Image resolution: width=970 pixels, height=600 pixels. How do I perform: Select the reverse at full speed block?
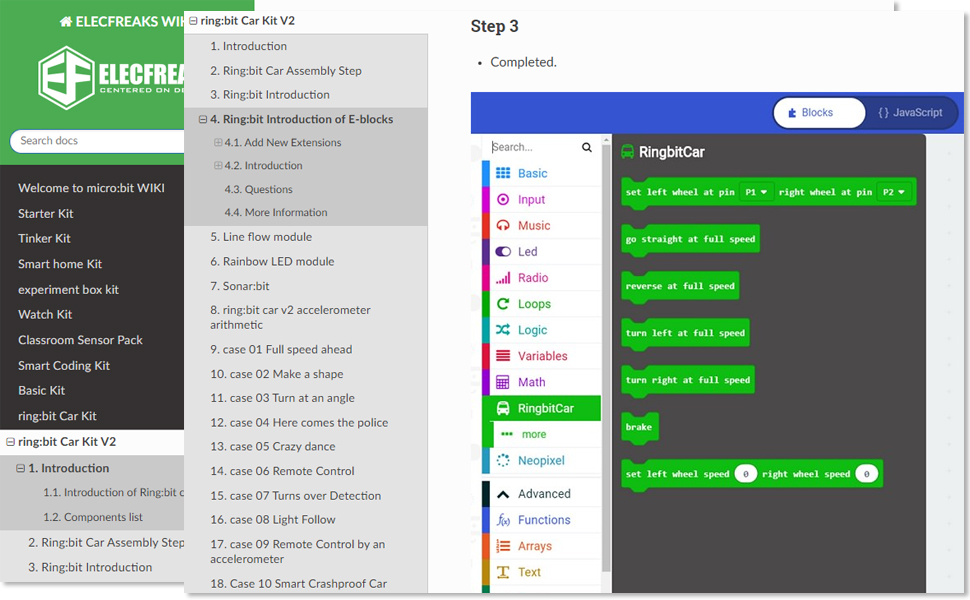coord(680,286)
